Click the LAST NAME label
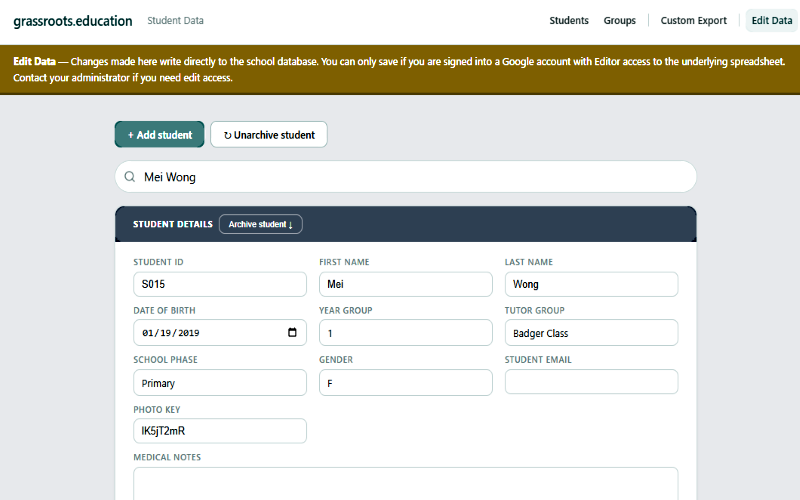800x500 pixels. (x=529, y=262)
